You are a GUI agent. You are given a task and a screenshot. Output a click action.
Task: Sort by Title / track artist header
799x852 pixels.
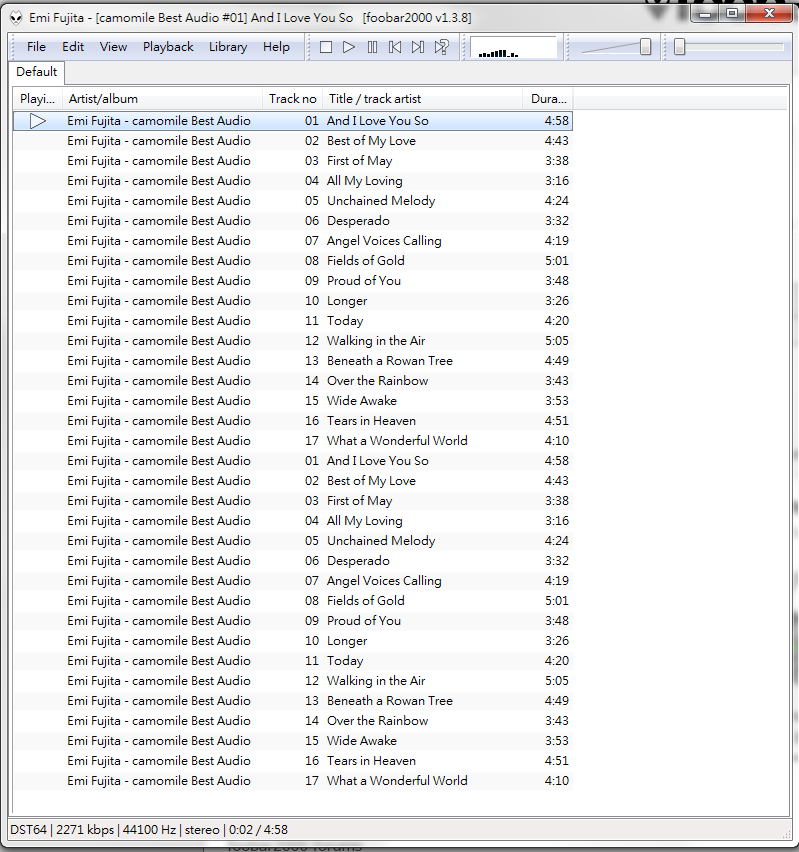click(422, 99)
